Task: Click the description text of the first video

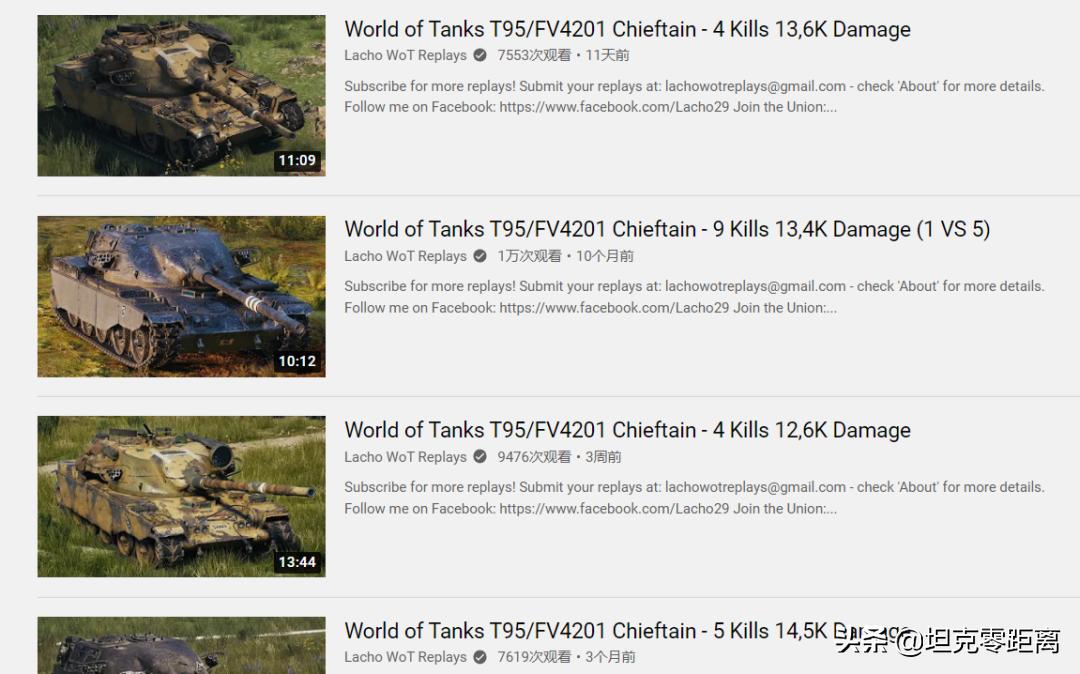Action: coord(694,96)
